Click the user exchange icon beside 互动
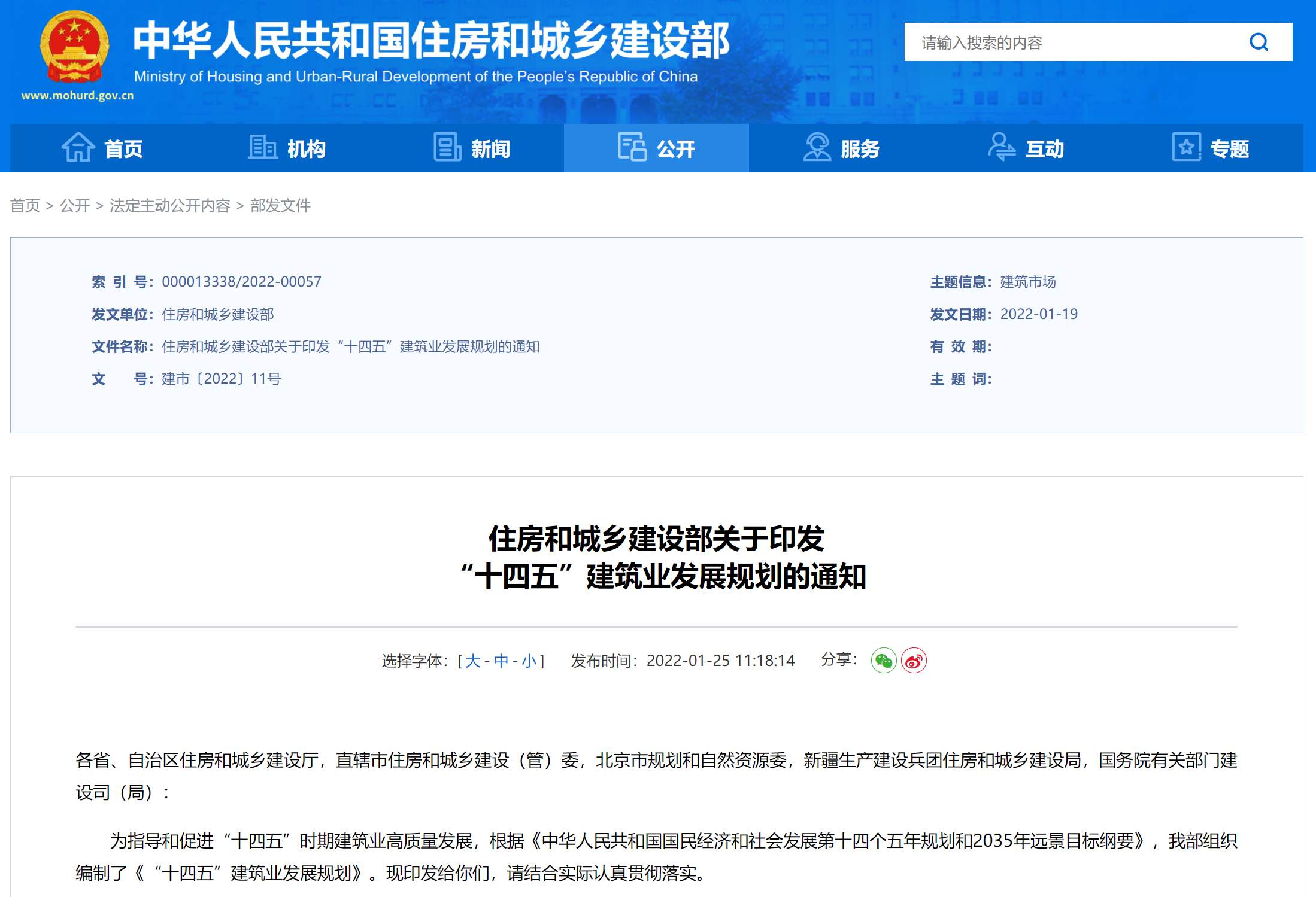The height and width of the screenshot is (897, 1316). [1002, 147]
